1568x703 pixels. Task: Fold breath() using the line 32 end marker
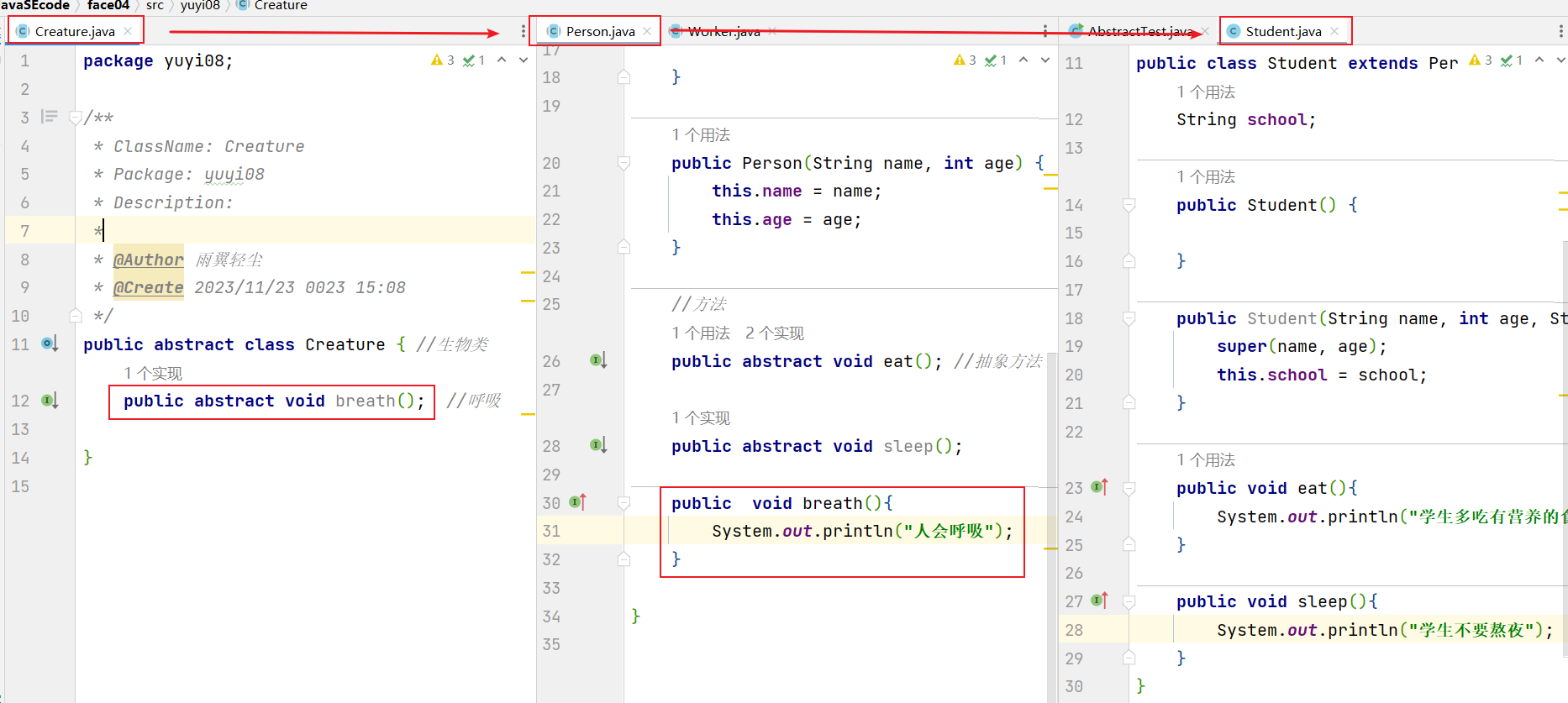point(624,559)
